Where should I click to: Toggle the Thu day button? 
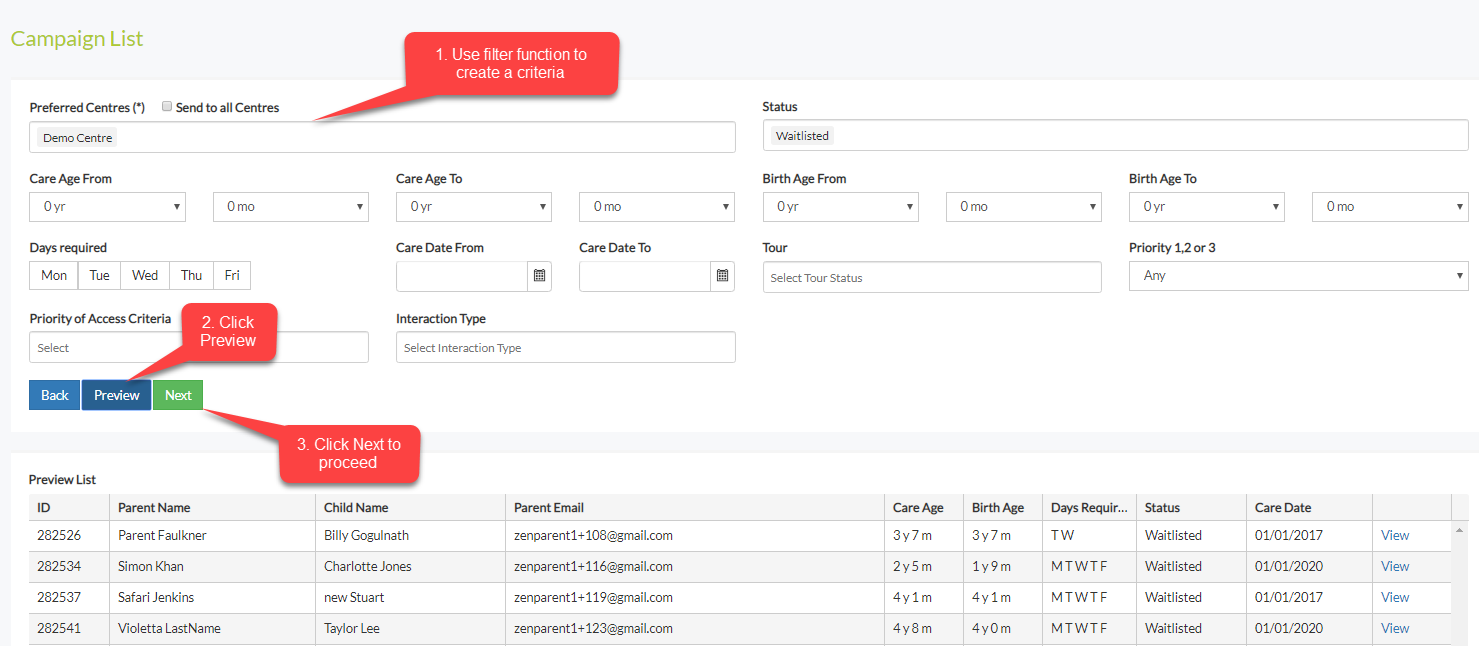tap(191, 276)
